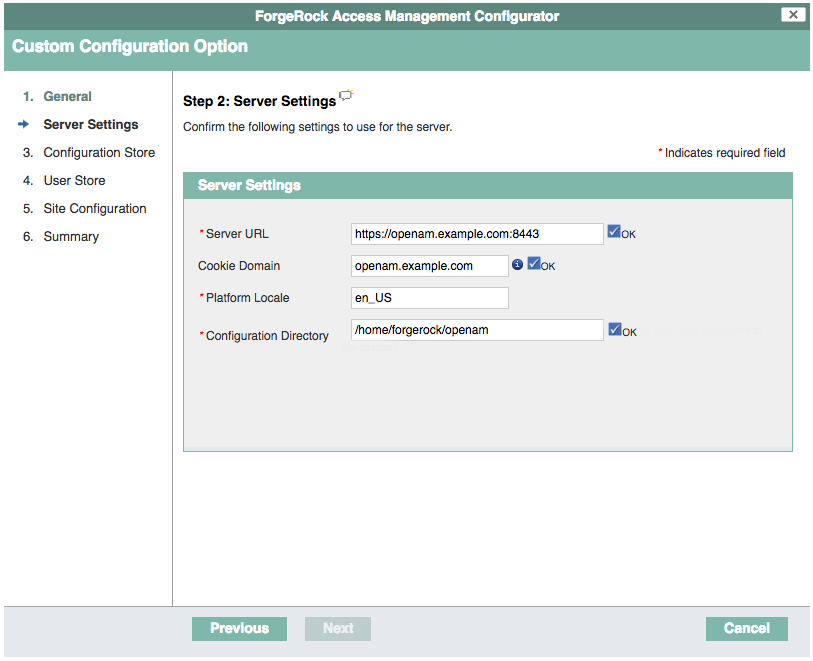Click the OK checkmark beside Server URL
Viewport: 813px width, 661px height.
[x=614, y=231]
